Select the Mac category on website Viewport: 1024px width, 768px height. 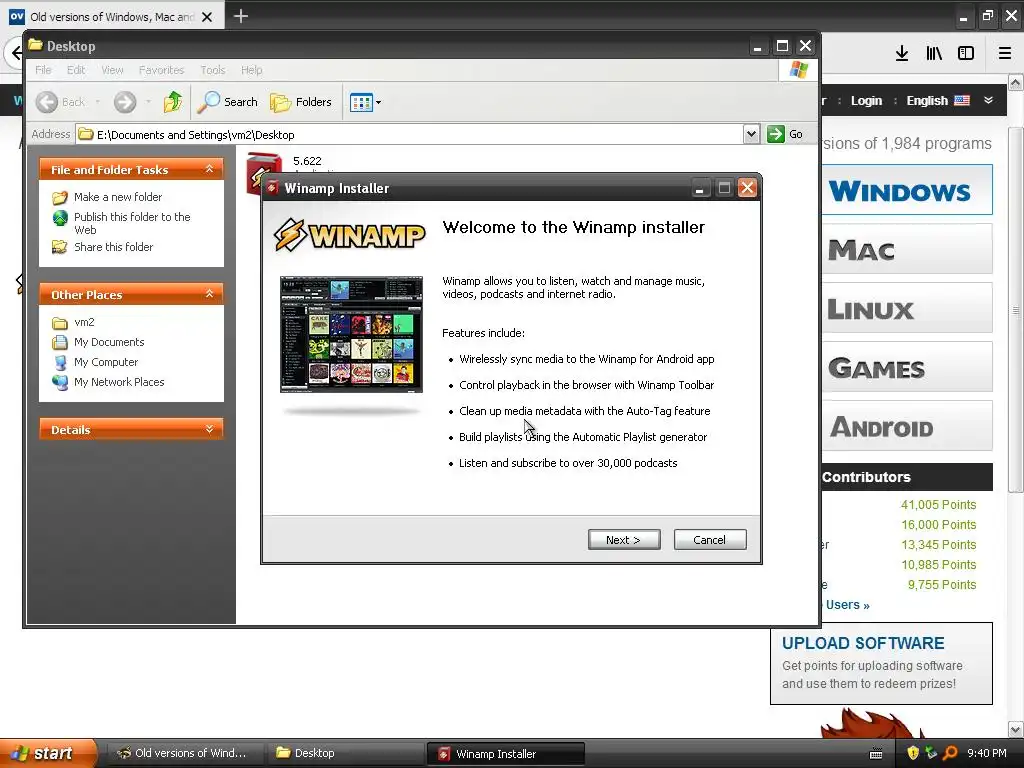907,249
